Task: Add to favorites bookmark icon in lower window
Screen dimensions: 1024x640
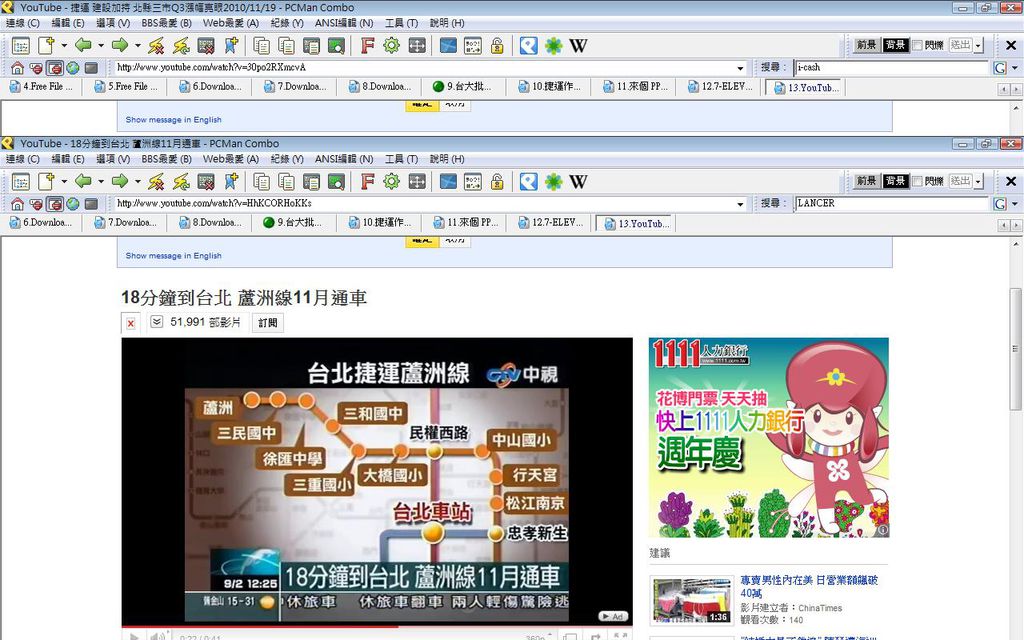Action: click(231, 182)
